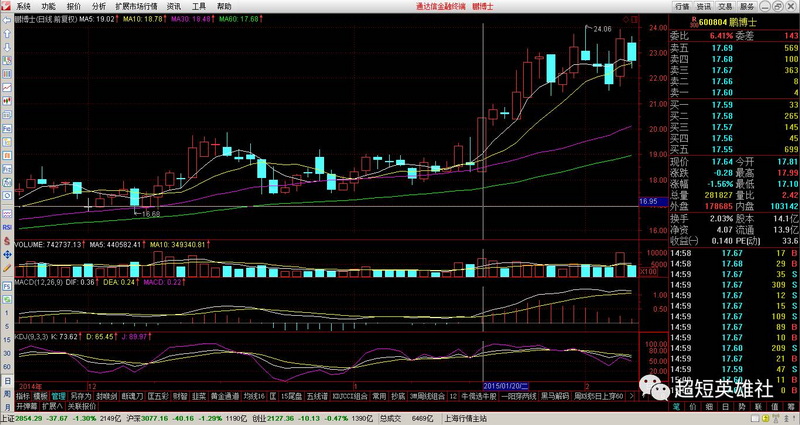
Task: Click the small diamond icon at chart top-right
Action: 626,18
